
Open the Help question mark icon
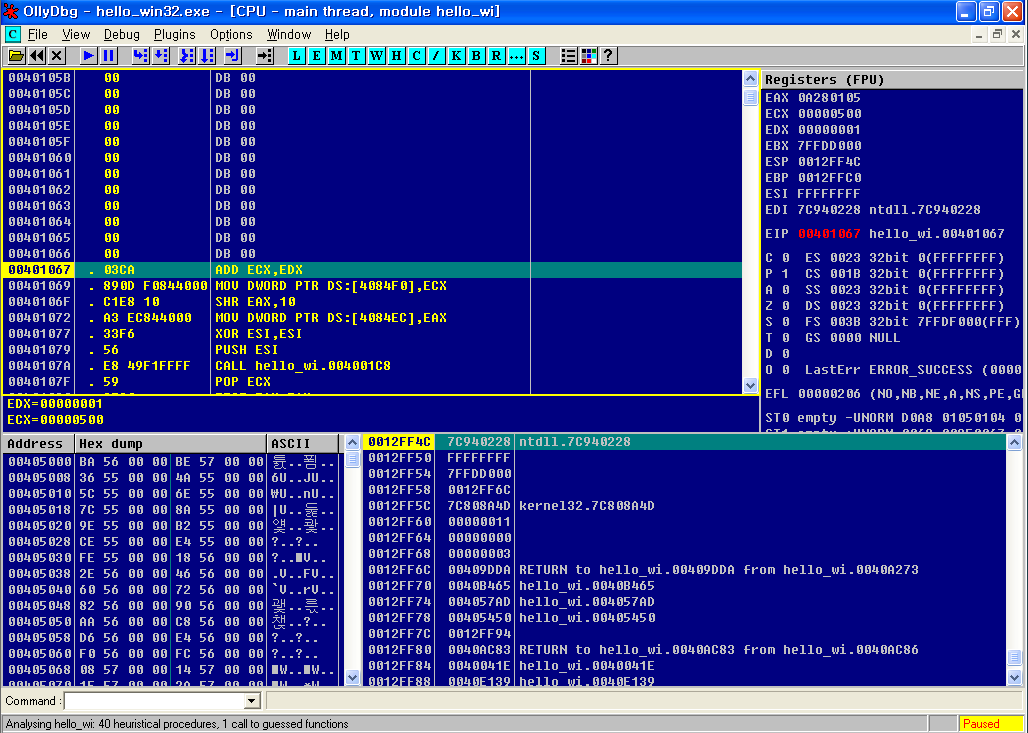[x=608, y=56]
